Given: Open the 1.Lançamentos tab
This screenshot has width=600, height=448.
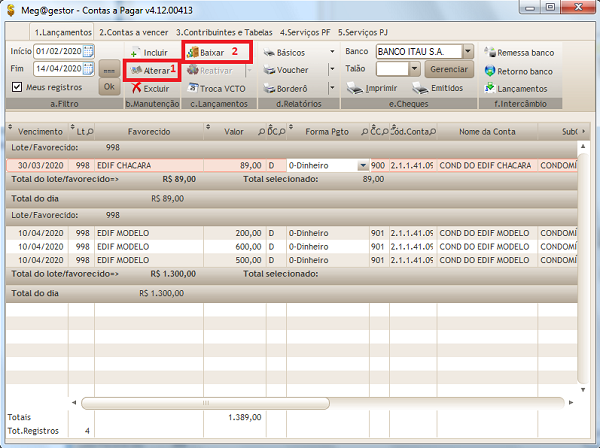Looking at the screenshot, I should [63, 33].
